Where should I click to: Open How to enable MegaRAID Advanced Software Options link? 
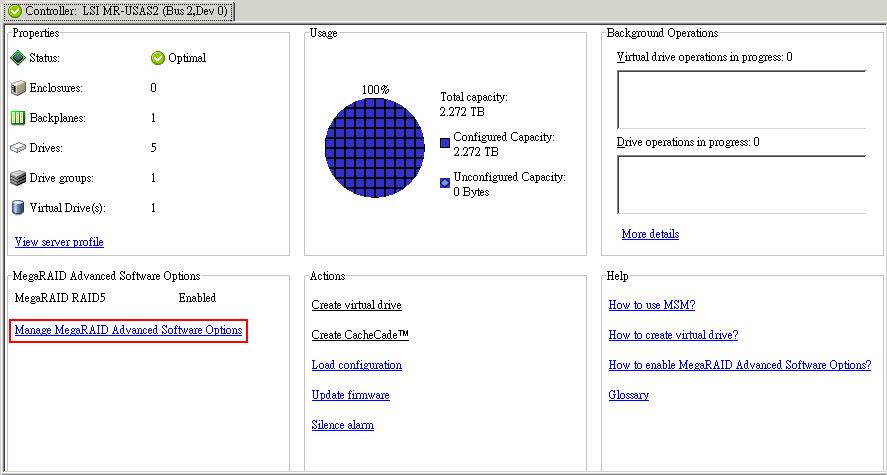(740, 365)
